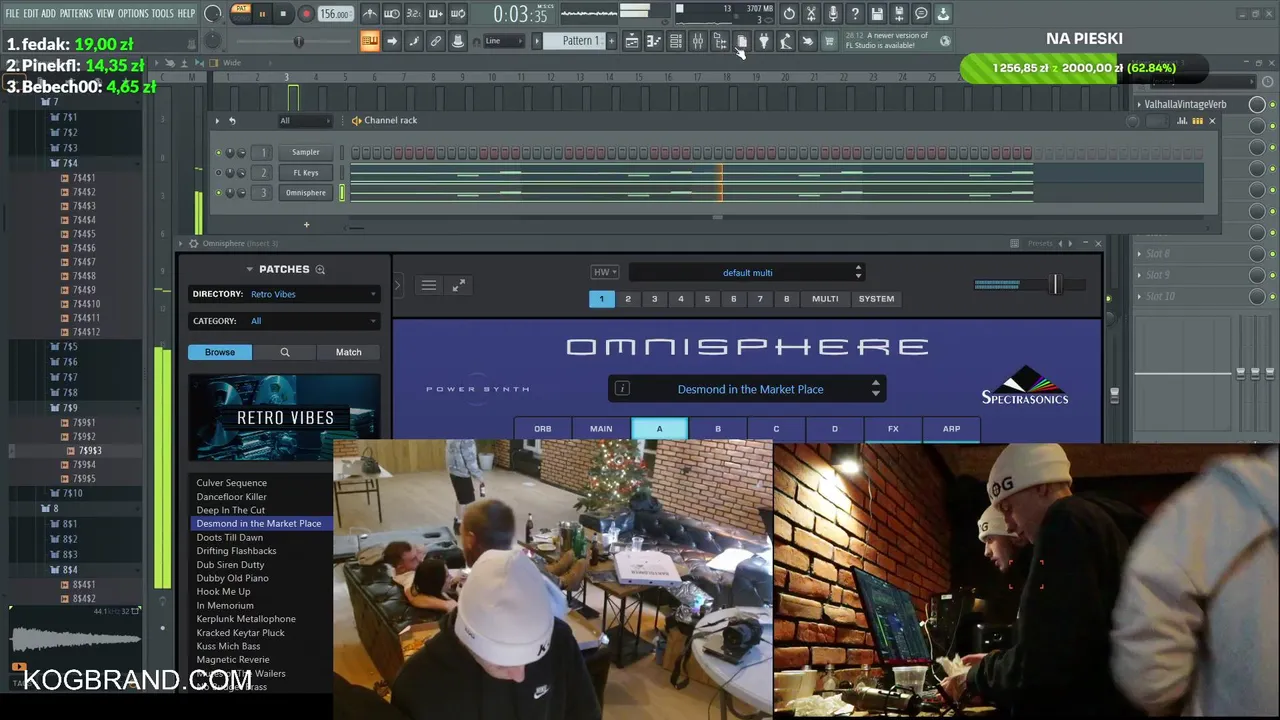The image size is (1280, 720).
Task: Switch to the ARP tab in Omnisphere
Action: (x=951, y=429)
